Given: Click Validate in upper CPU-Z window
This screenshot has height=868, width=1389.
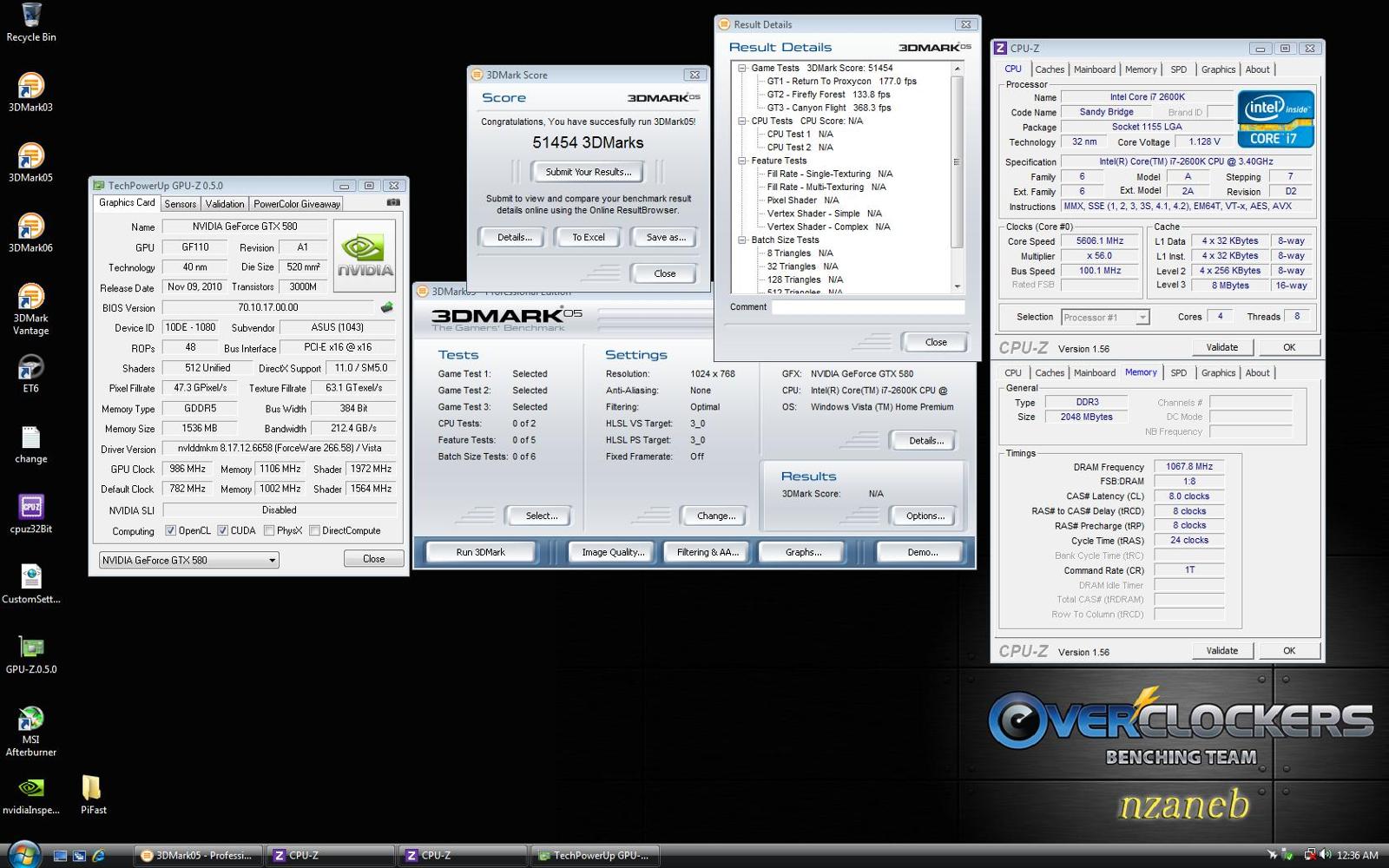Looking at the screenshot, I should [1221, 347].
